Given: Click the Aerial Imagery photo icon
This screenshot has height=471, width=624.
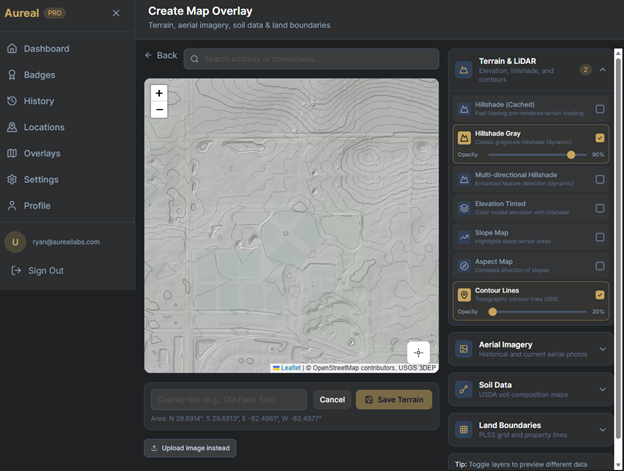Looking at the screenshot, I should pyautogui.click(x=464, y=349).
